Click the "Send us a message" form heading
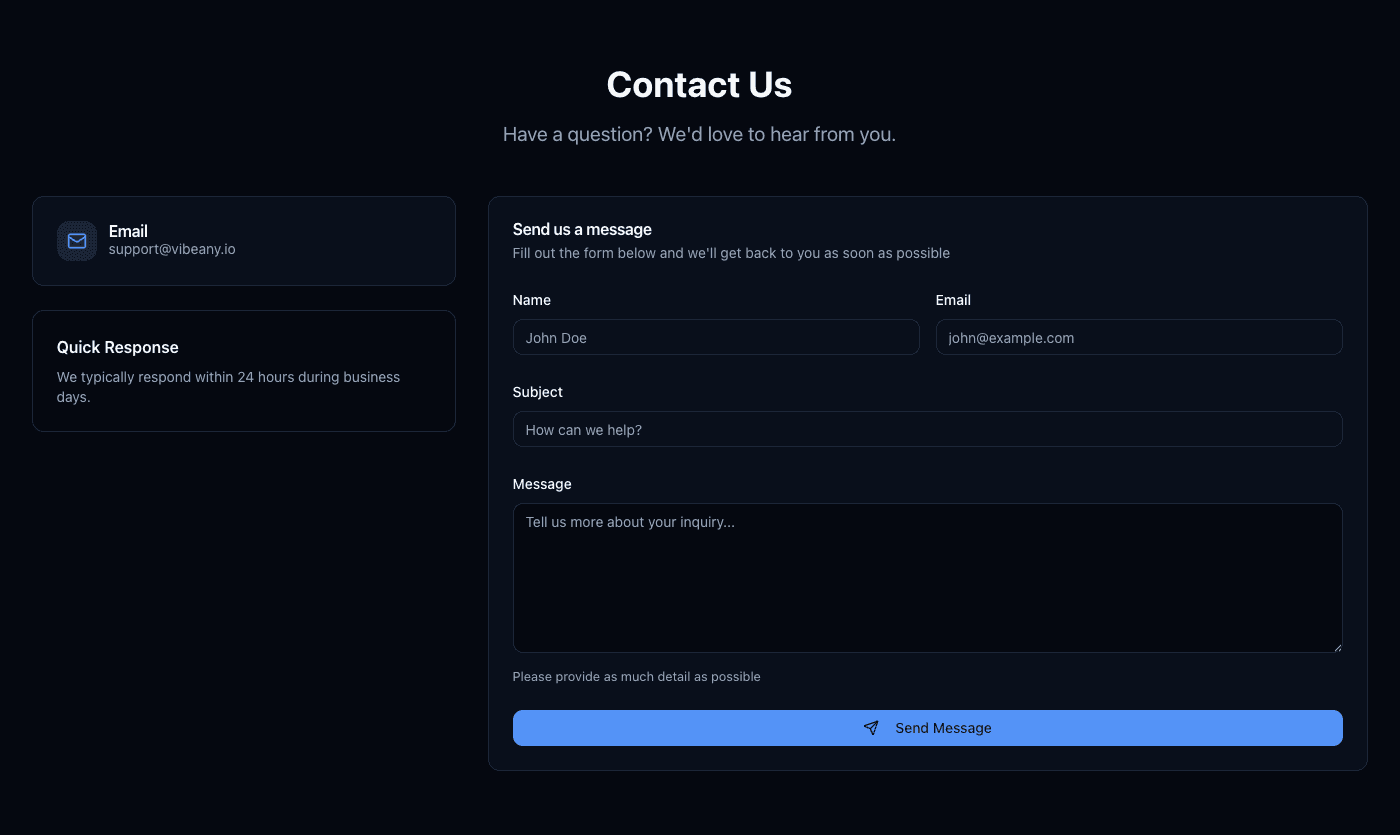The height and width of the screenshot is (835, 1400). pyautogui.click(x=582, y=229)
